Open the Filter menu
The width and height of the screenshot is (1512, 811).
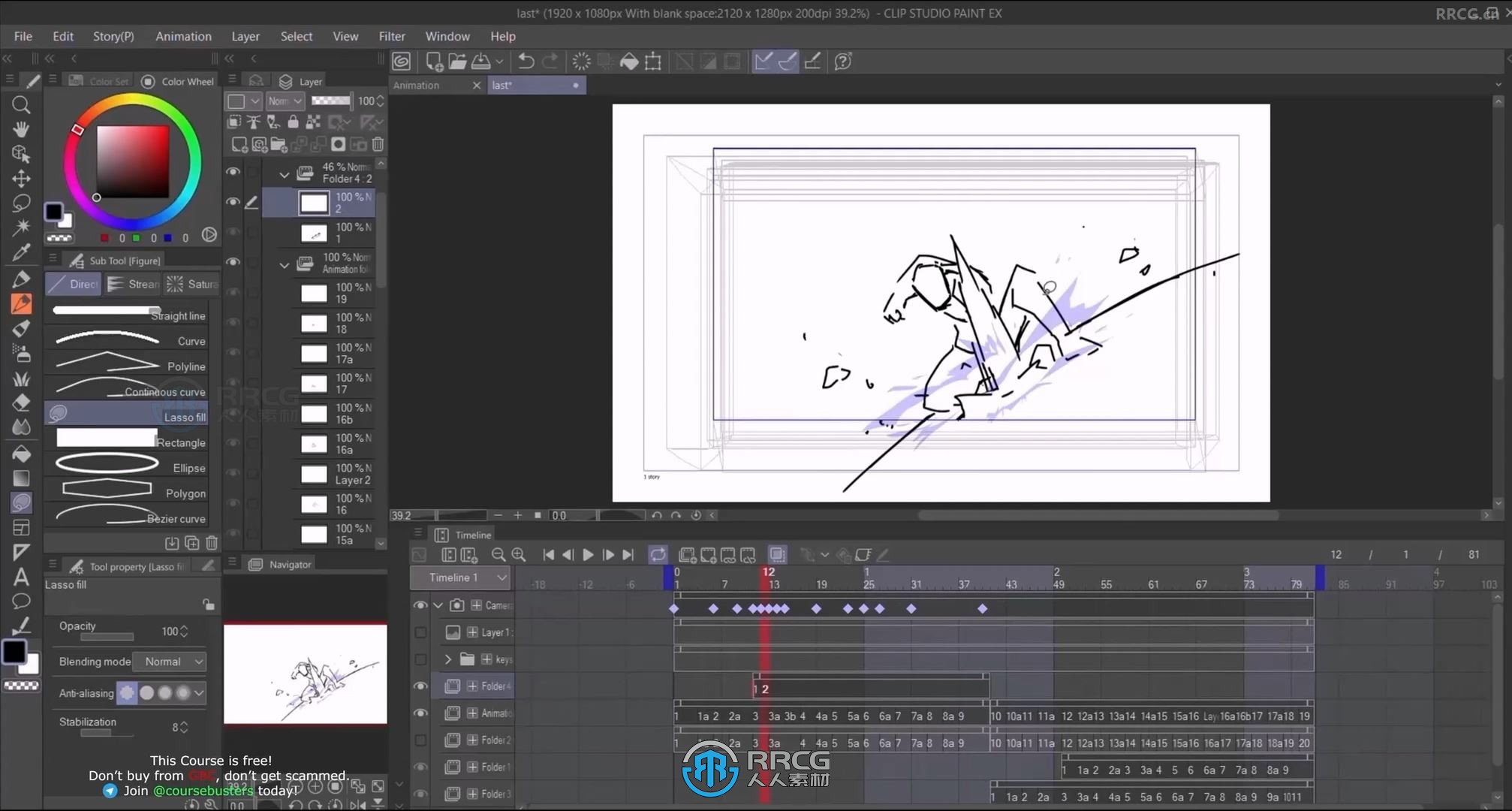pyautogui.click(x=391, y=36)
